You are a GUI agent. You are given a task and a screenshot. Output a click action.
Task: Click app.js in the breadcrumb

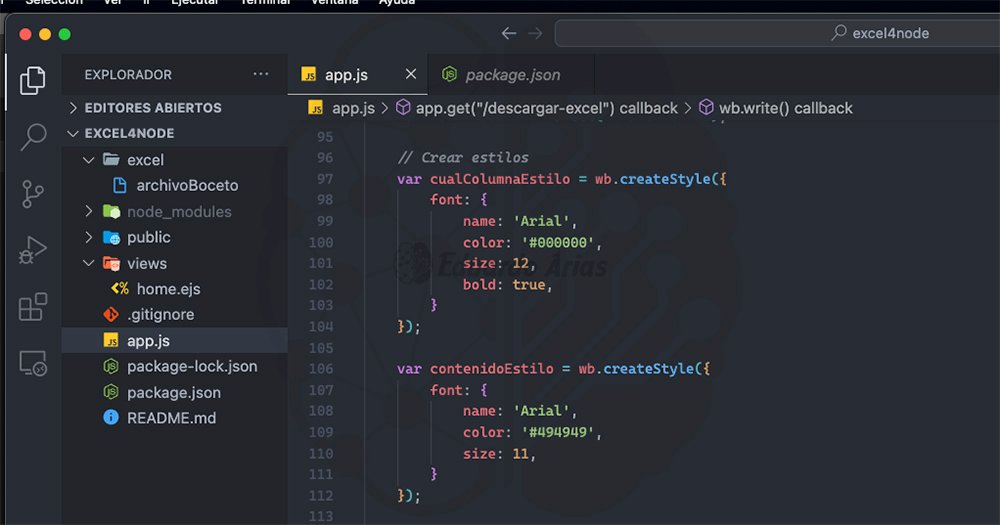pos(353,108)
